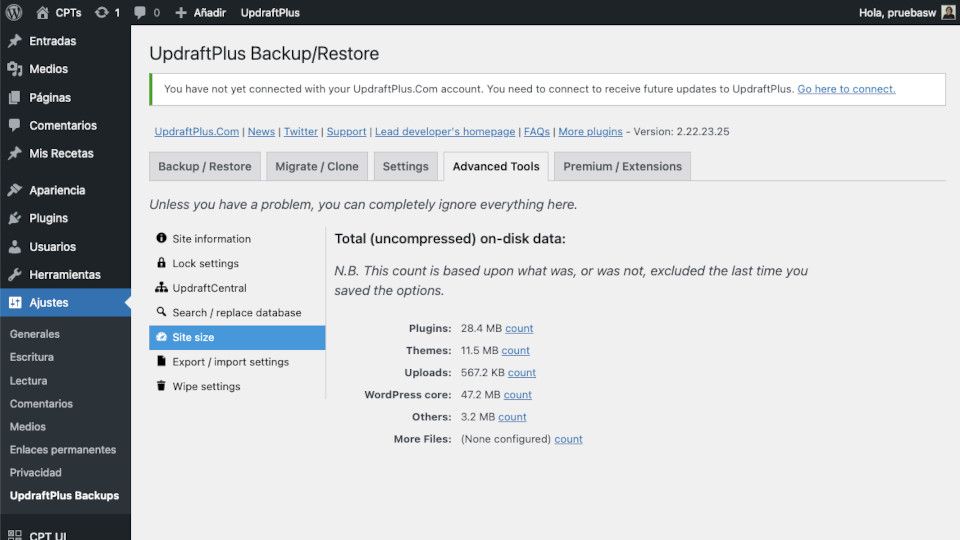The image size is (960, 540).
Task: Open the UpdraftPlus.Com link
Action: pyautogui.click(x=197, y=131)
